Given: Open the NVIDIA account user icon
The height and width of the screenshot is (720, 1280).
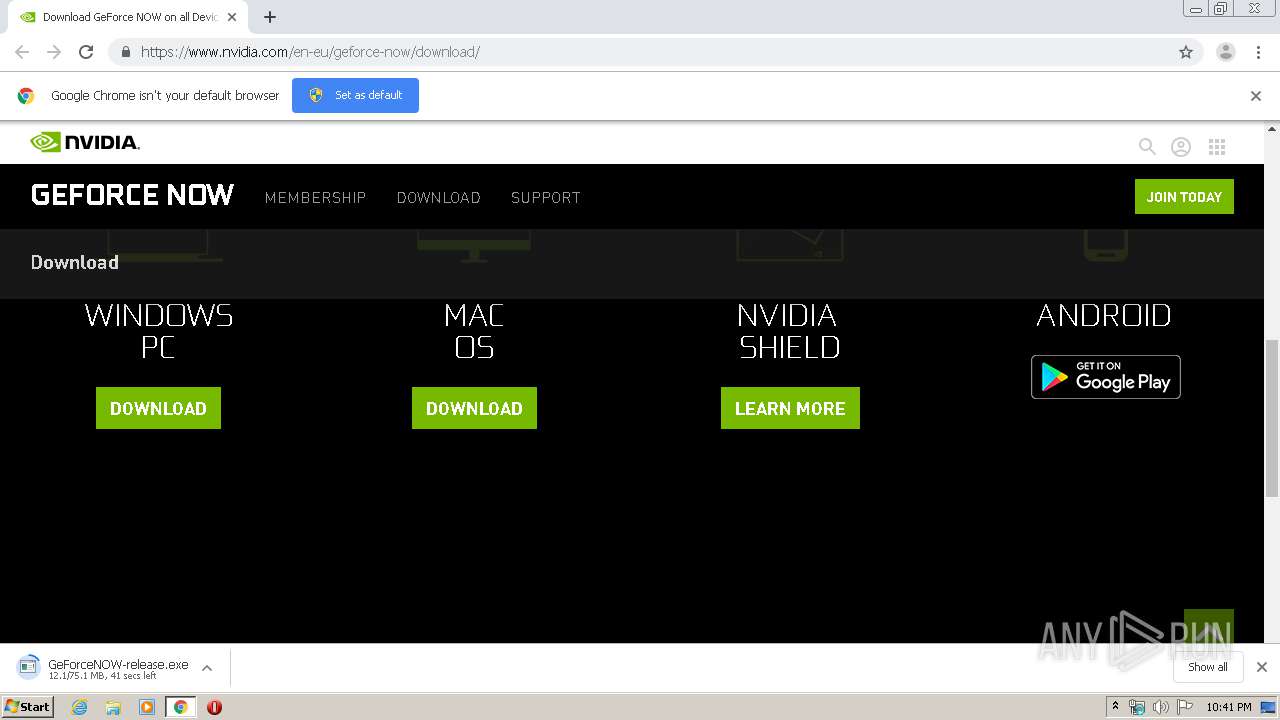Looking at the screenshot, I should pyautogui.click(x=1181, y=147).
